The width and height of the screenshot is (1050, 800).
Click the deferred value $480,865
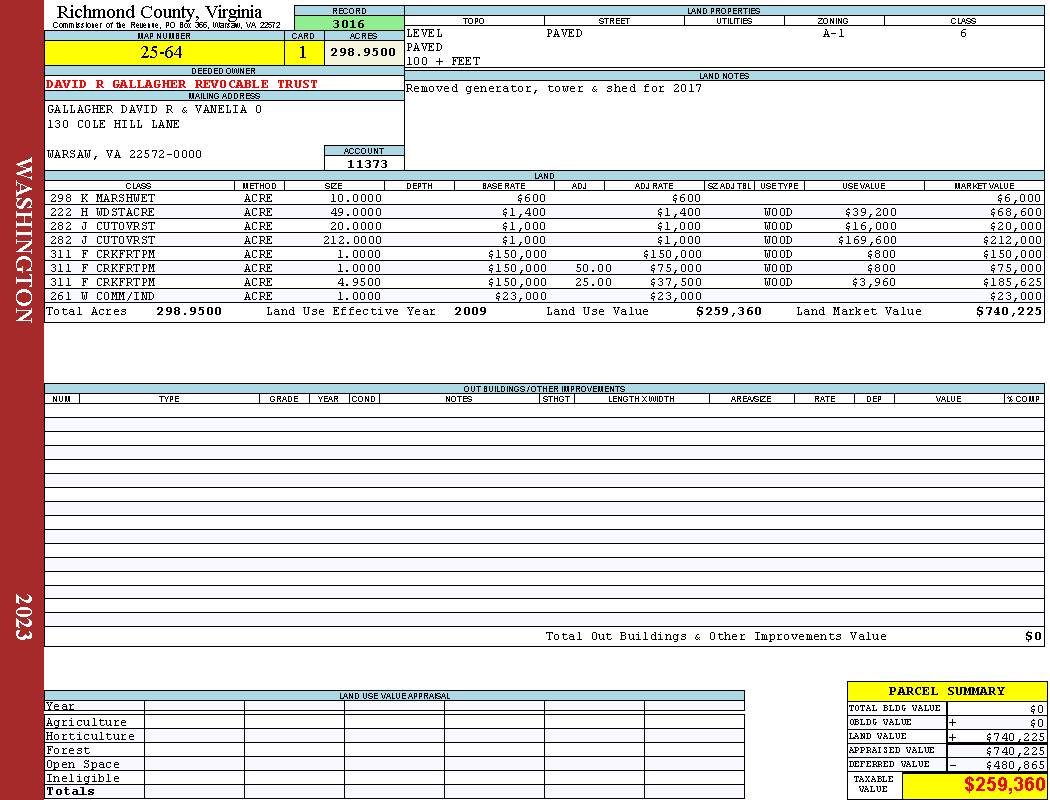tap(1015, 765)
